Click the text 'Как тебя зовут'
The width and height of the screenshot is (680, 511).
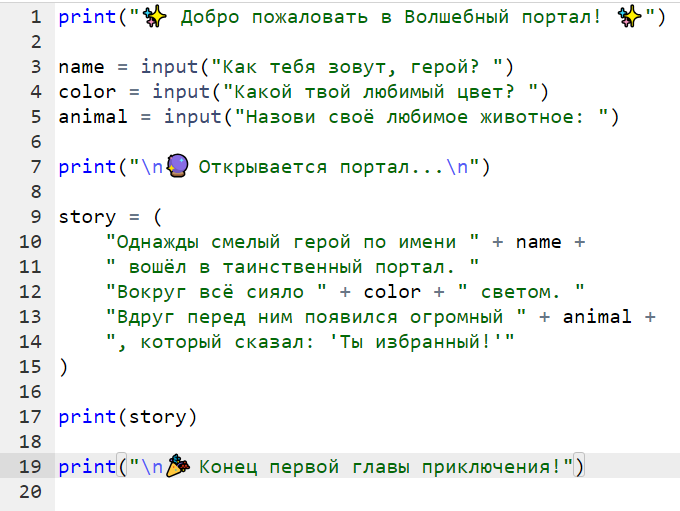pos(304,68)
